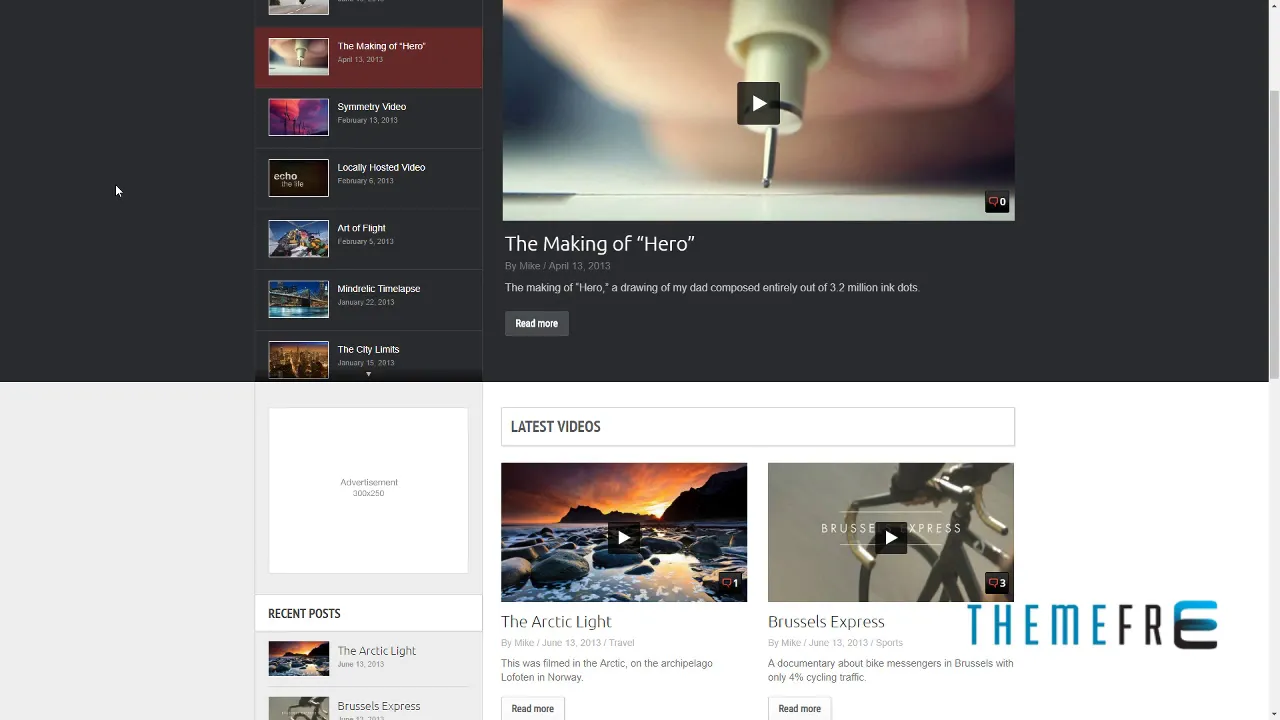Click Read more under The Arctic Light
The width and height of the screenshot is (1280, 720).
click(x=532, y=708)
